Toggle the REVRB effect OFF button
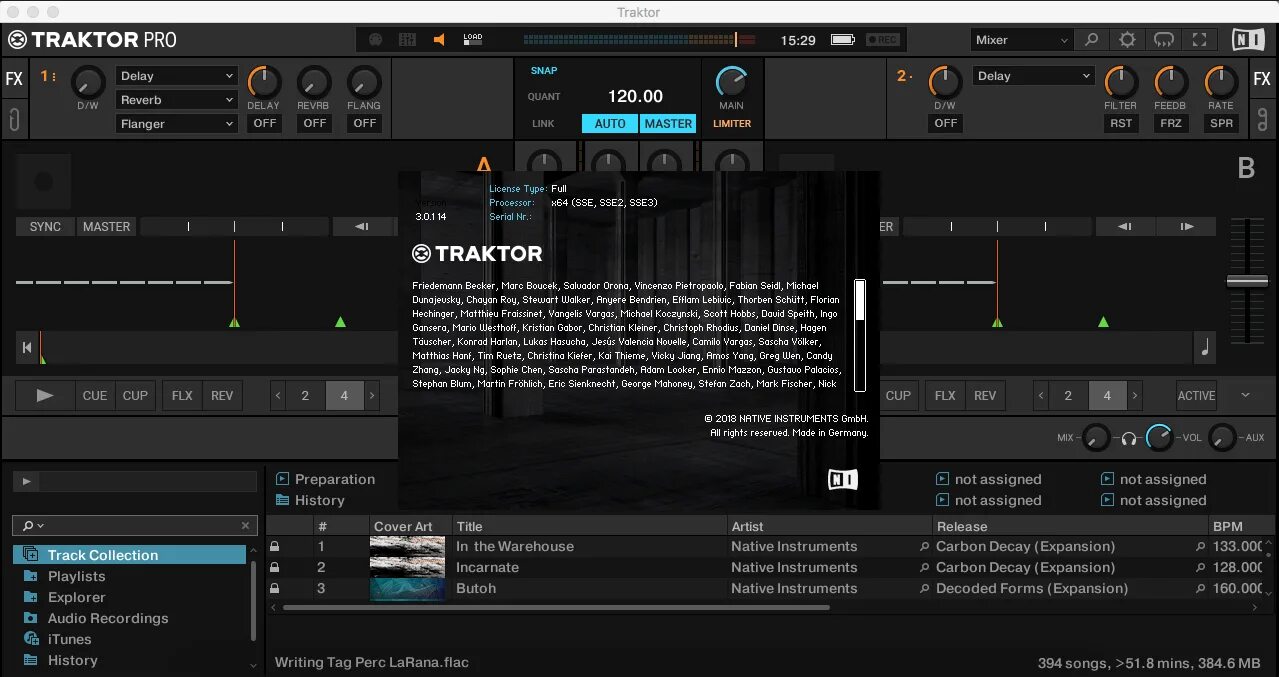This screenshot has height=677, width=1279. point(314,123)
